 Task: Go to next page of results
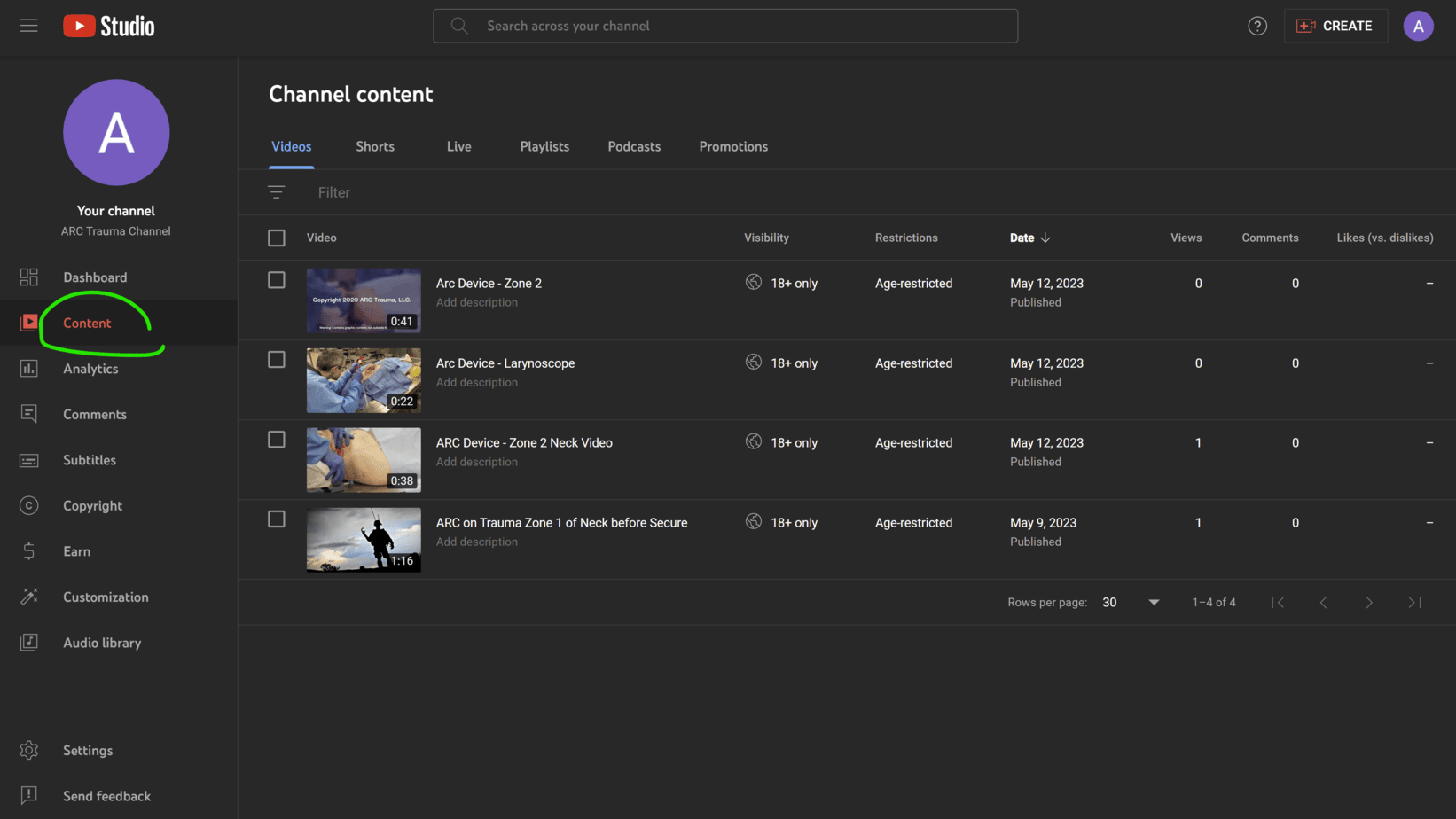pyautogui.click(x=1369, y=603)
